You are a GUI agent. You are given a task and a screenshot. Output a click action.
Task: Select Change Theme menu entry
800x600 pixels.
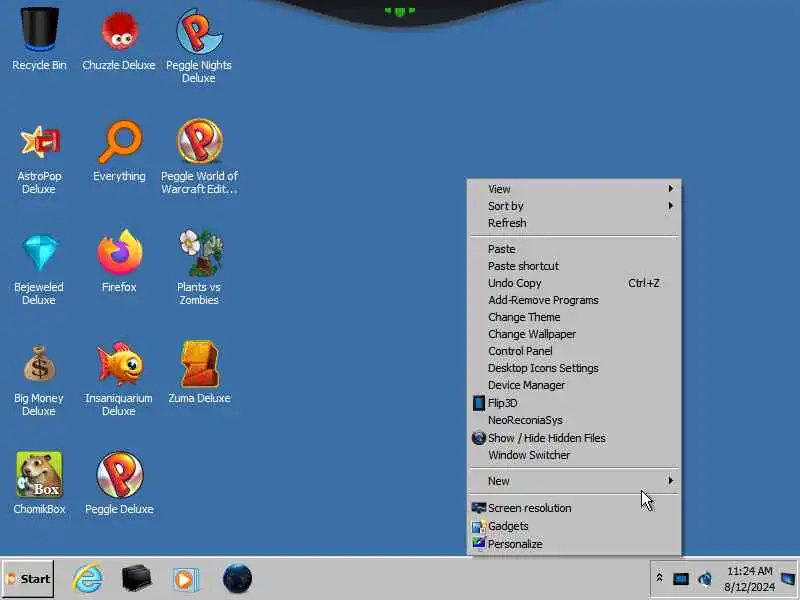click(574, 317)
